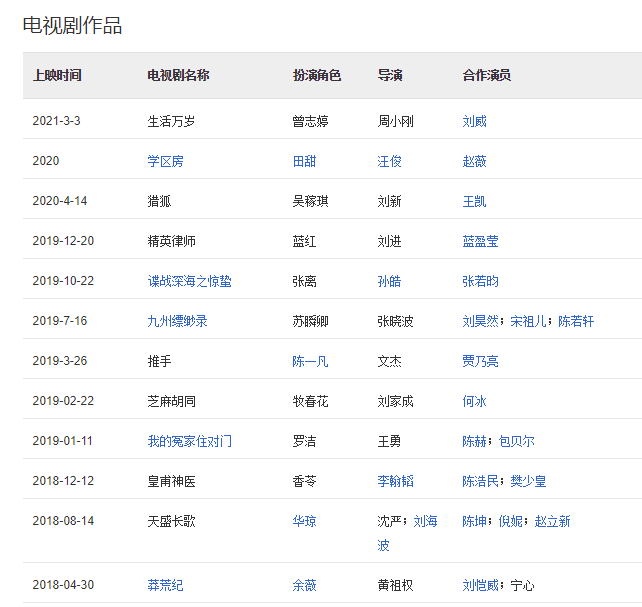Viewport: 642px width, 607px height.
Task: Select the 皇甫神医 title cell
Action: click(x=171, y=481)
